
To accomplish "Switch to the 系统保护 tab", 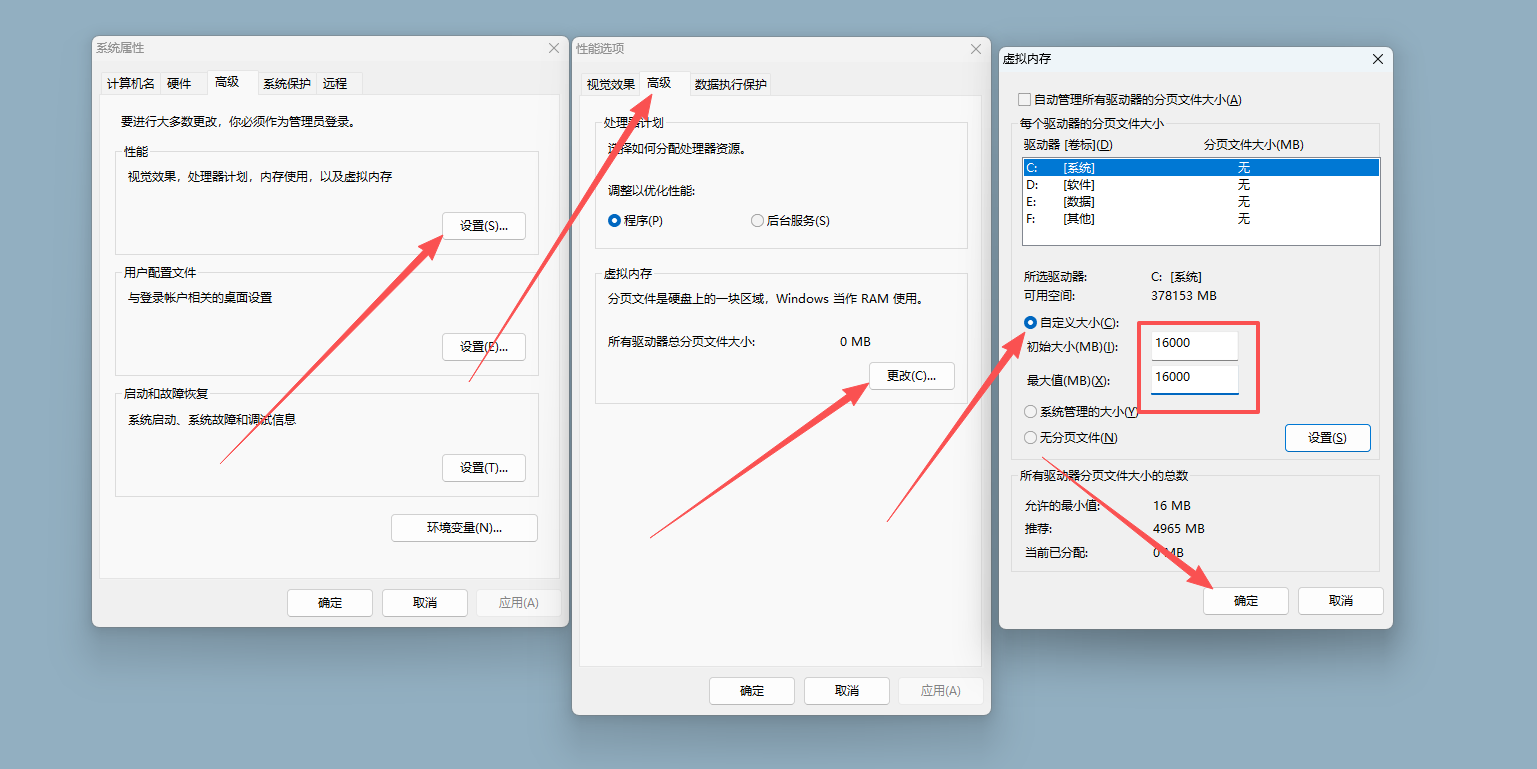I will tap(286, 84).
